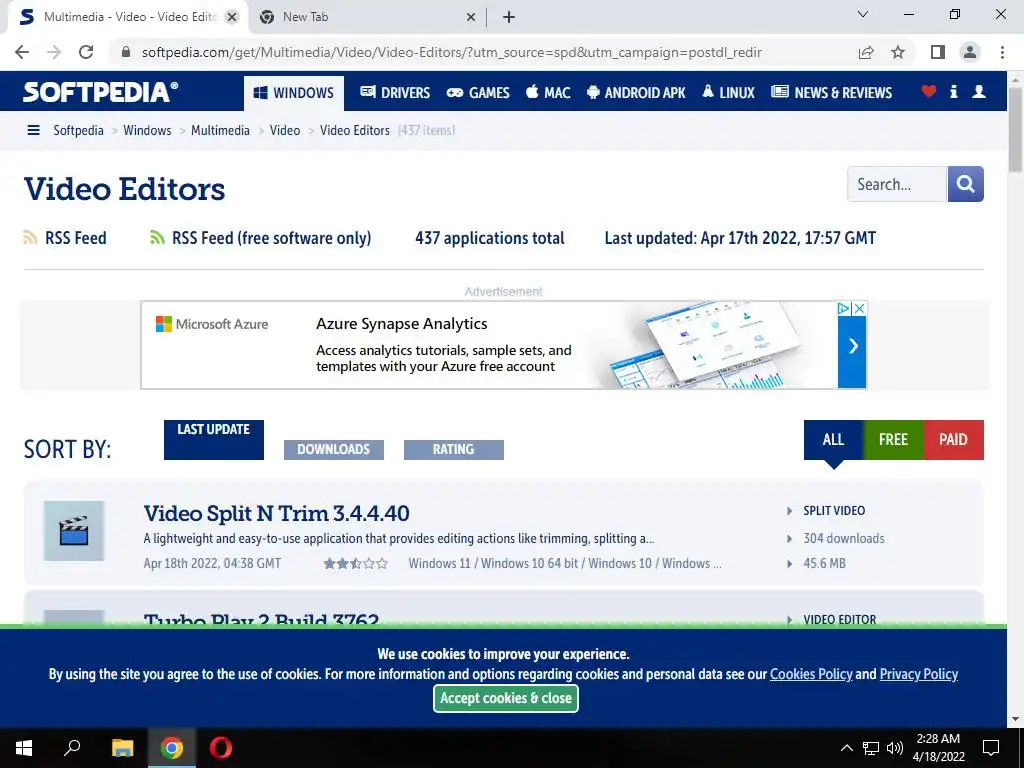This screenshot has width=1024, height=768.
Task: Open the tab search dropdown arrow
Action: 863,14
